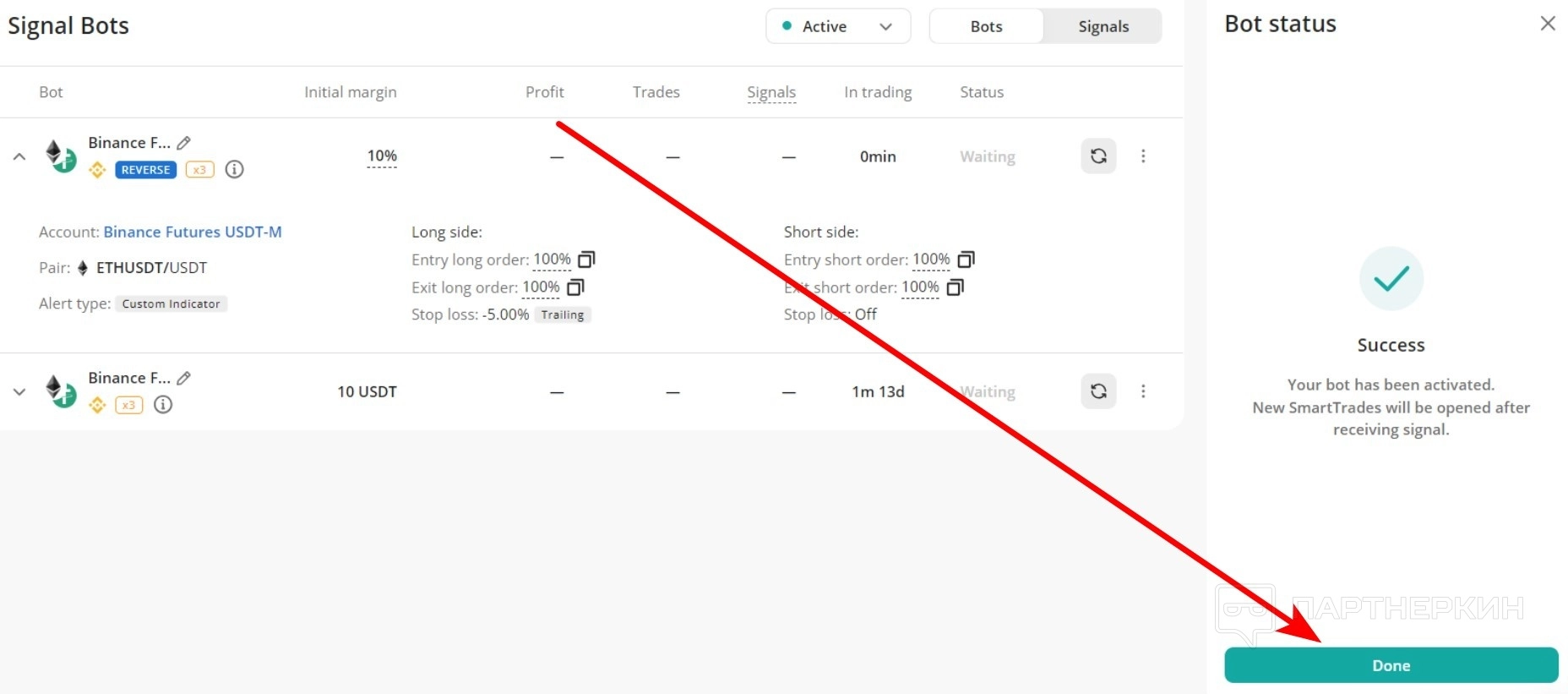Open more options for the 0min bot
The height and width of the screenshot is (694, 1568).
point(1143,156)
